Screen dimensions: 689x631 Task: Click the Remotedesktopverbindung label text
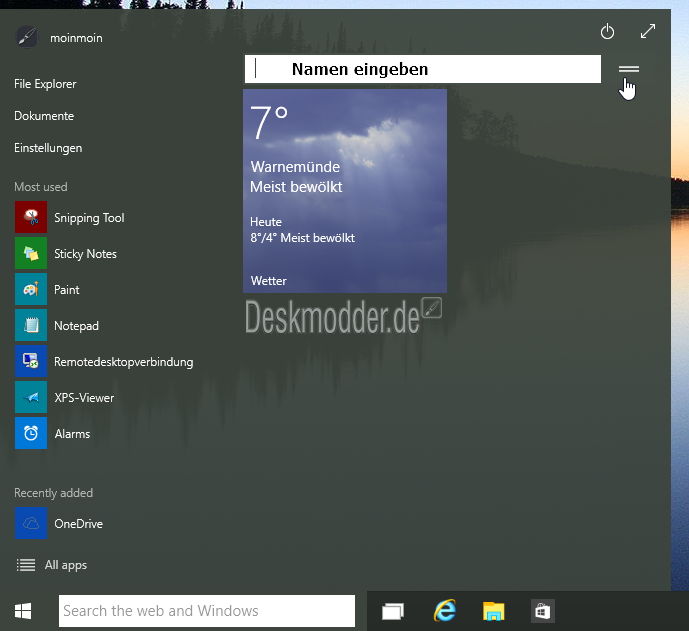pos(123,362)
